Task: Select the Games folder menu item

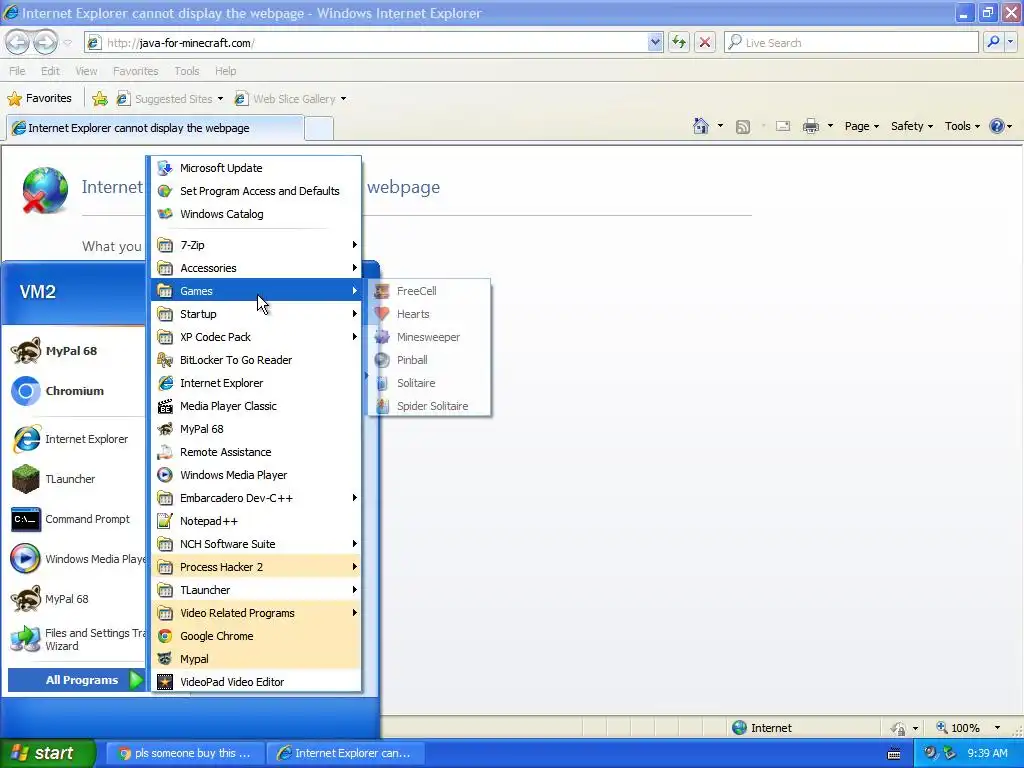Action: (x=256, y=291)
